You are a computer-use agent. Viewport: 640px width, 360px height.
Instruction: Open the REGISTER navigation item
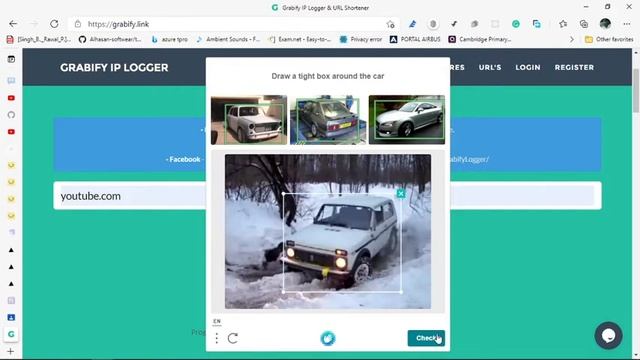(574, 67)
